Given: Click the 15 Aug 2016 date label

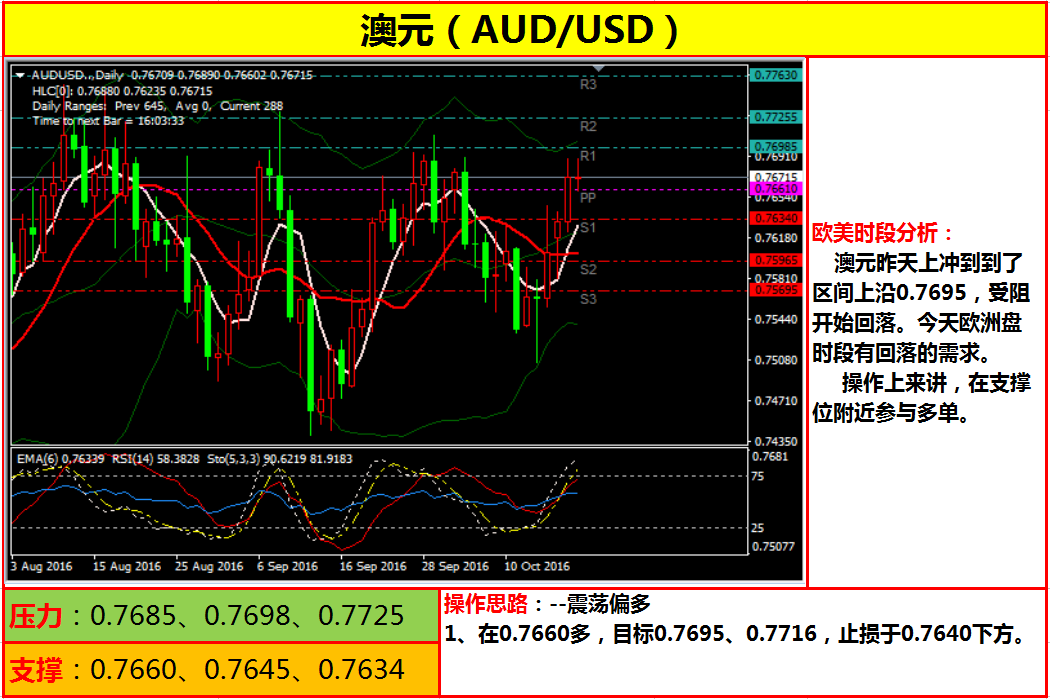Looking at the screenshot, I should (x=127, y=566).
